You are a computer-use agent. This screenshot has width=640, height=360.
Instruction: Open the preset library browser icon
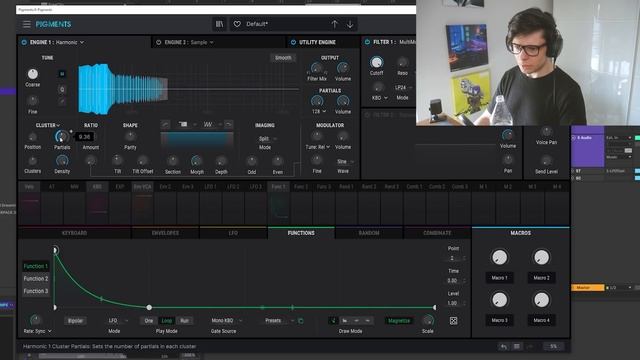[220, 24]
